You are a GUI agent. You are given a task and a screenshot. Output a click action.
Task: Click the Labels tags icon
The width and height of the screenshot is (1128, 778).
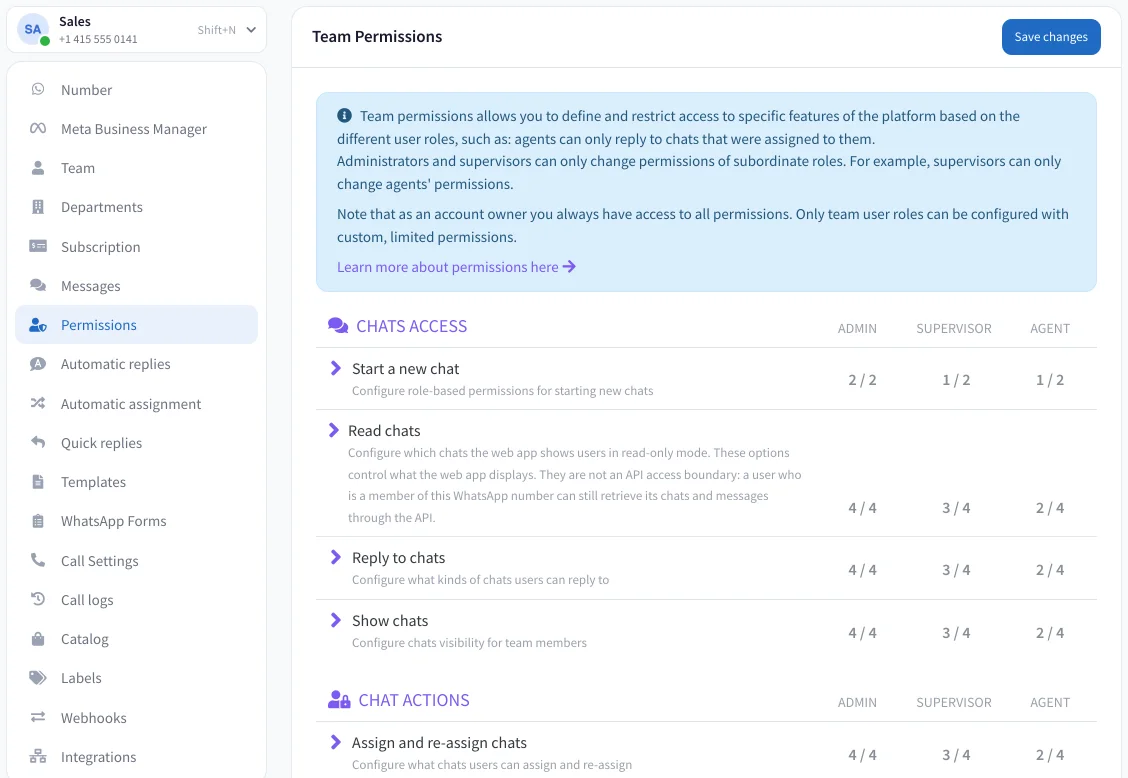click(x=37, y=677)
